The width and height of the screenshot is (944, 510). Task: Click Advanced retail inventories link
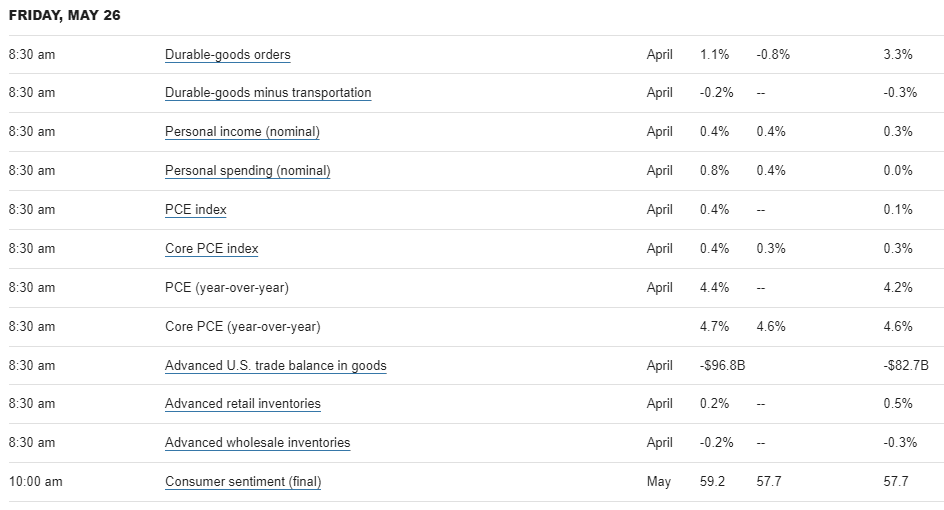pos(243,404)
